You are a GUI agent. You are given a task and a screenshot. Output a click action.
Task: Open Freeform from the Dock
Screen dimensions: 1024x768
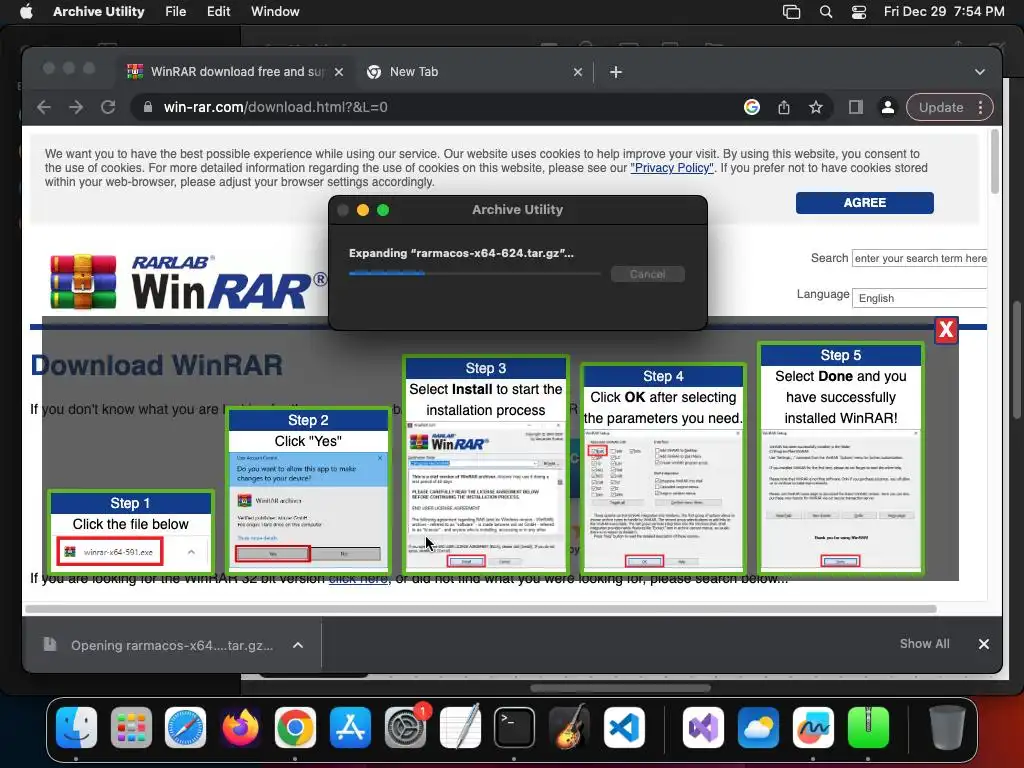tap(812, 728)
